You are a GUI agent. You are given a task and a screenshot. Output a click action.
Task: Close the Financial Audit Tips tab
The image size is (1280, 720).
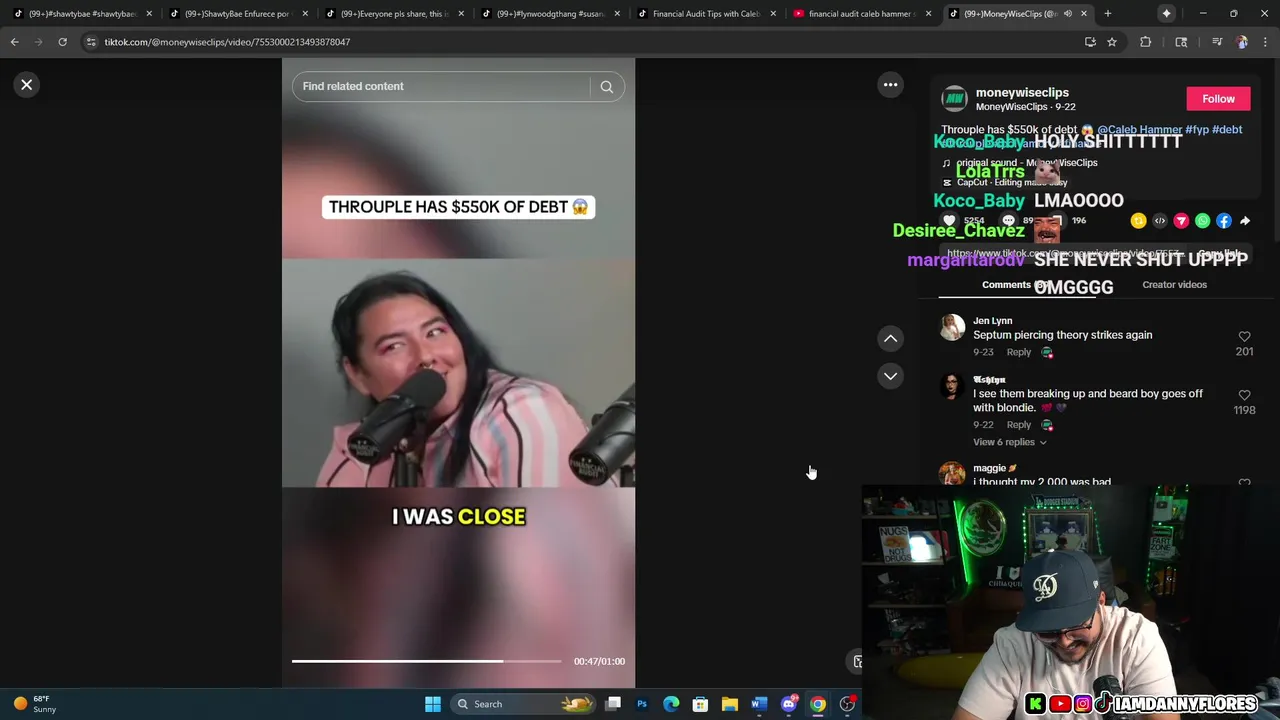pyautogui.click(x=773, y=14)
